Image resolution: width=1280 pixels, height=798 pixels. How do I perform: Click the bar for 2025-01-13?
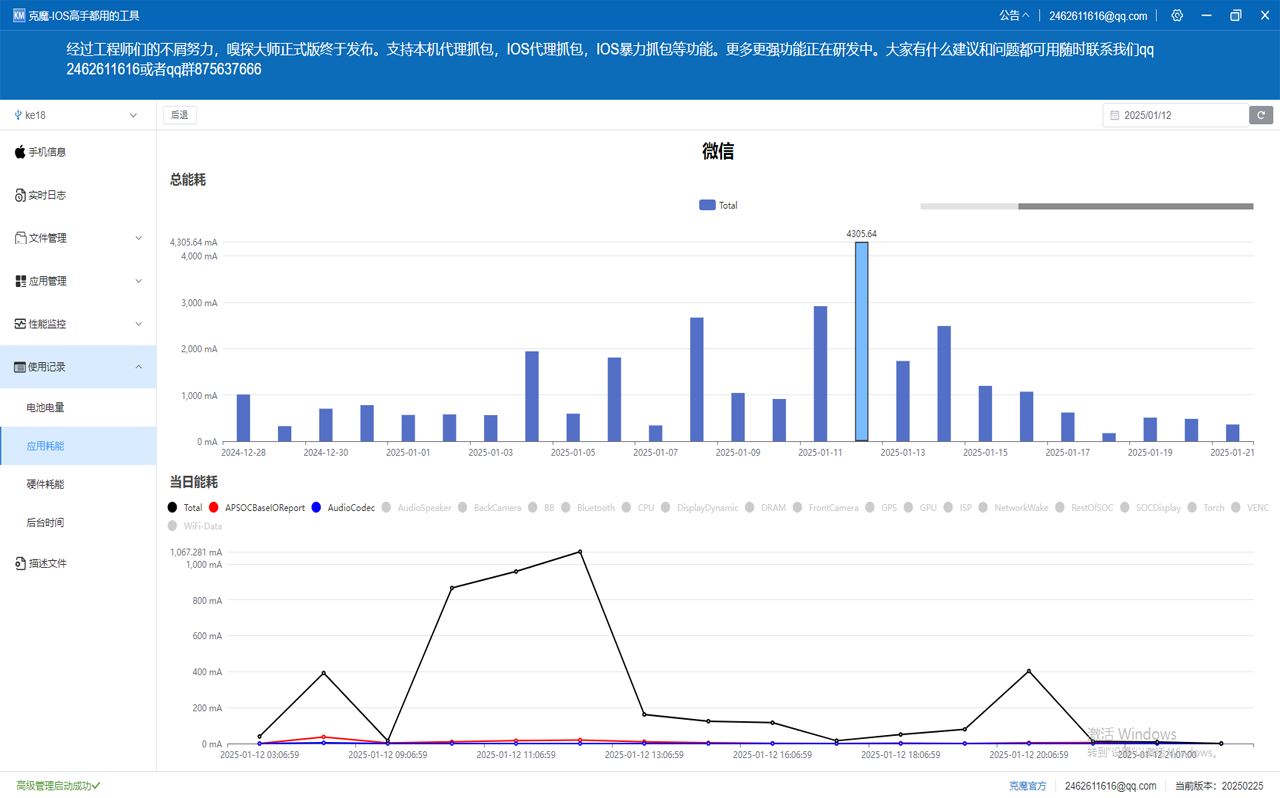pos(902,401)
